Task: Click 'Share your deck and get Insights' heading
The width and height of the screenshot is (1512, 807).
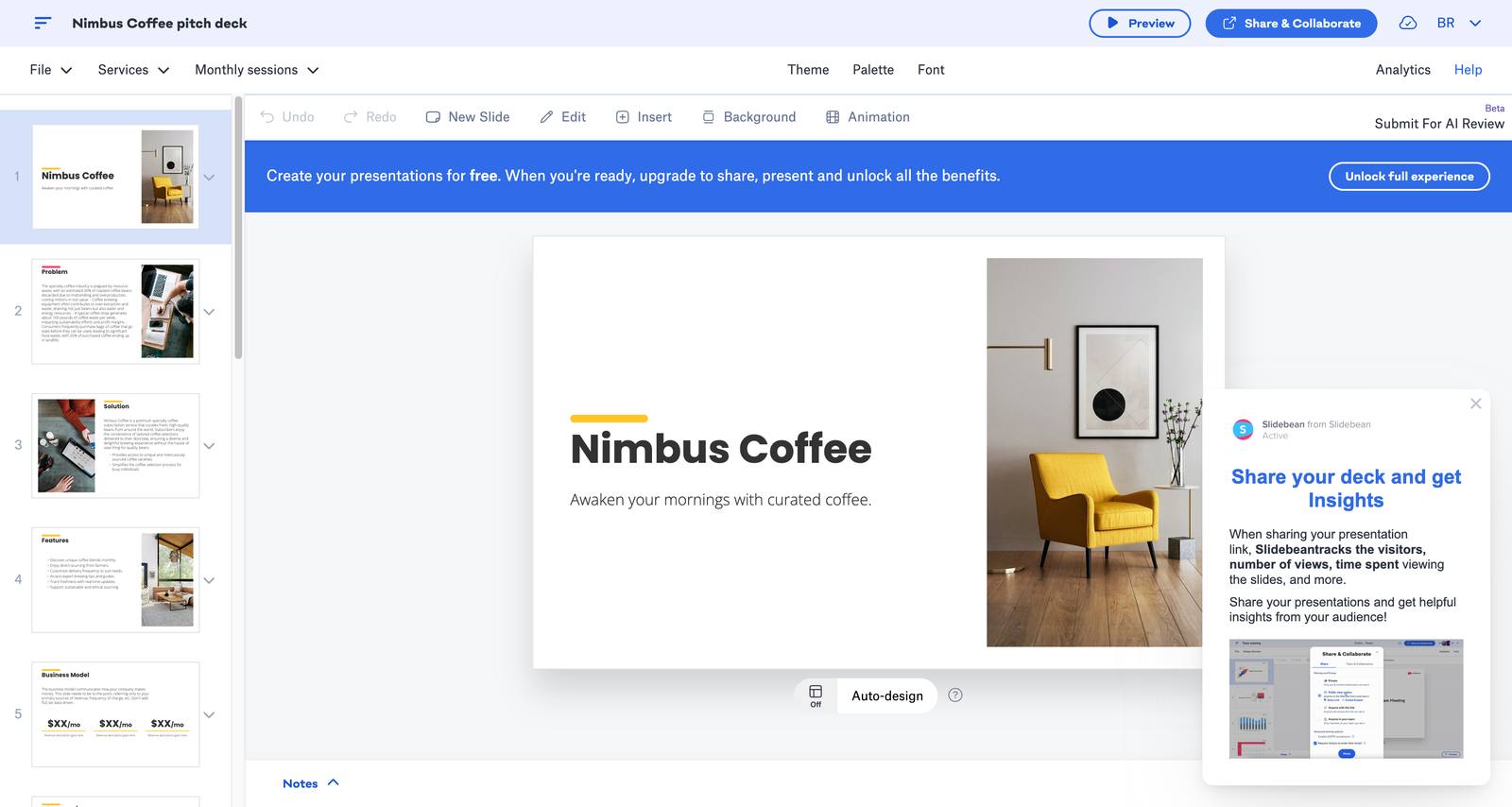Action: click(1346, 489)
